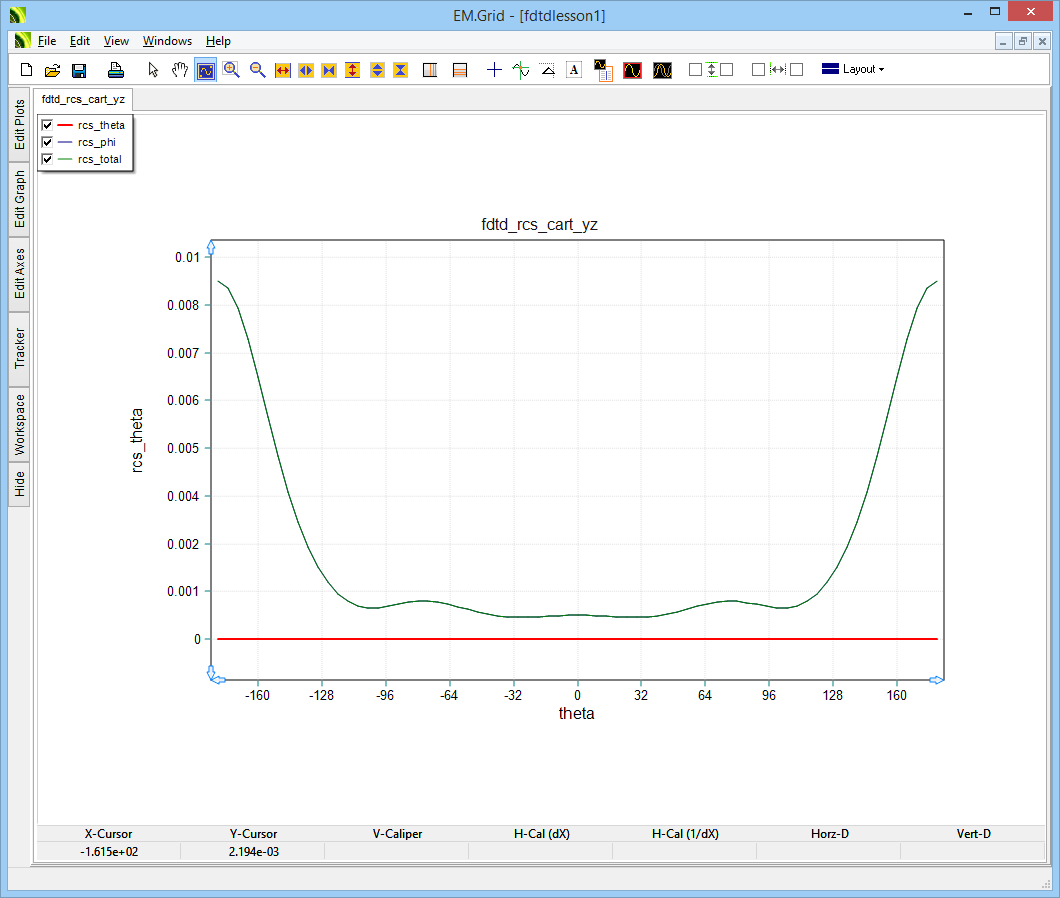Click the zoom in magnifier icon
The image size is (1060, 898).
[x=232, y=70]
